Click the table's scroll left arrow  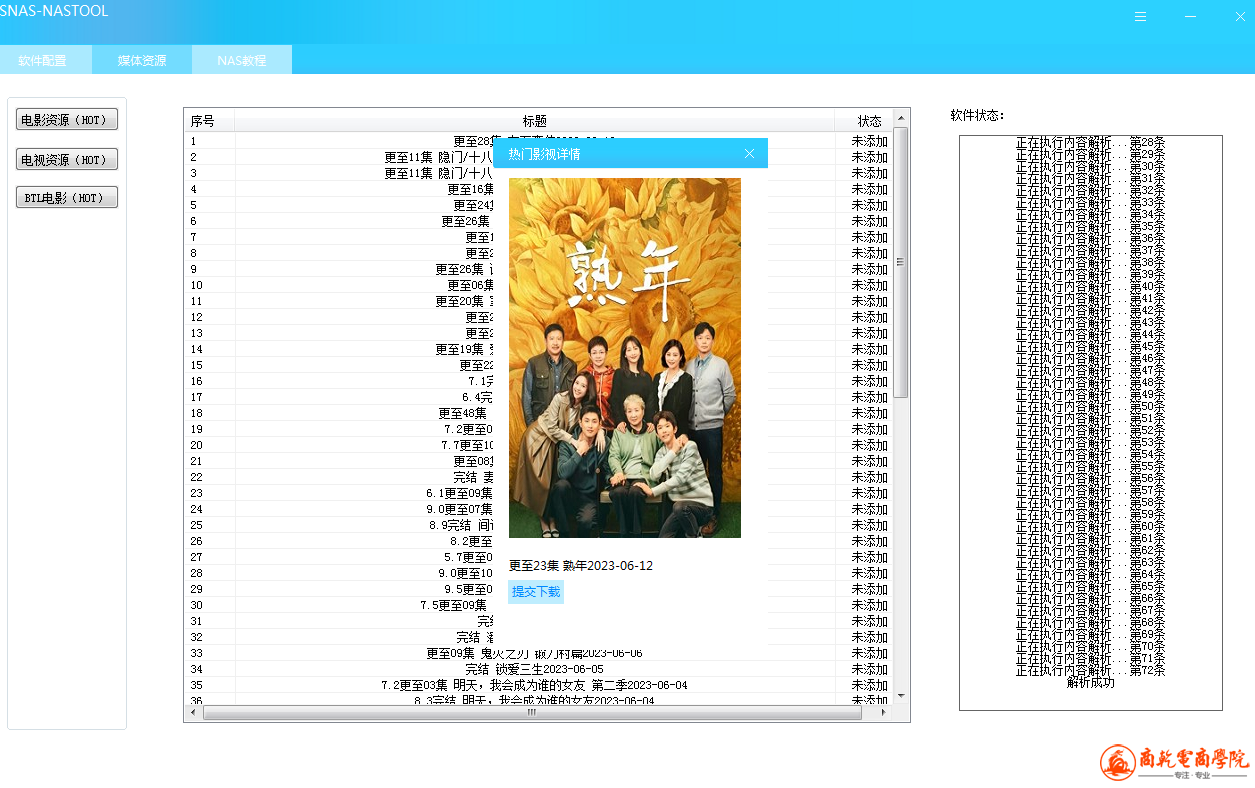pos(193,714)
